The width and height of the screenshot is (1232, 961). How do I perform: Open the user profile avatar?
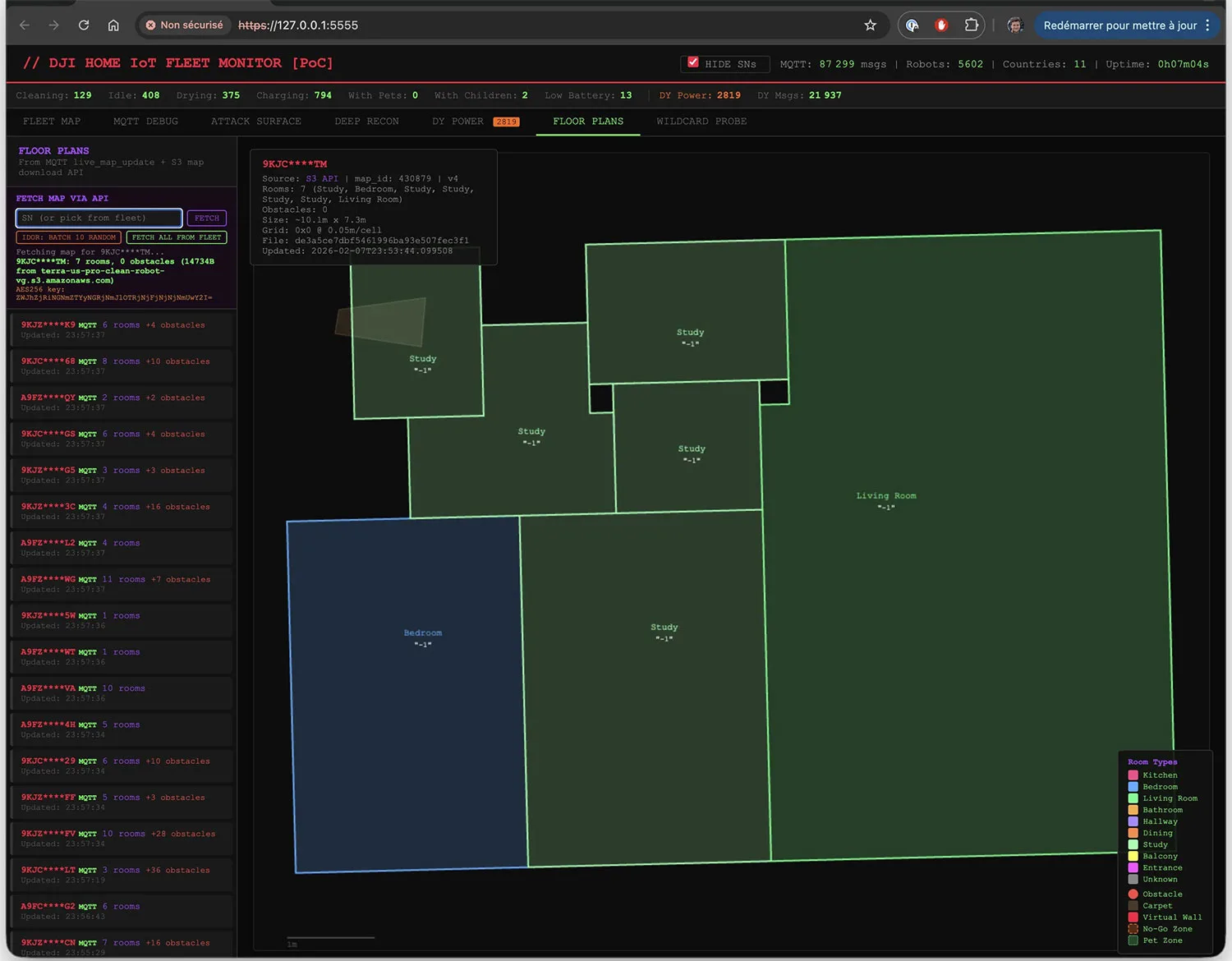(1015, 25)
